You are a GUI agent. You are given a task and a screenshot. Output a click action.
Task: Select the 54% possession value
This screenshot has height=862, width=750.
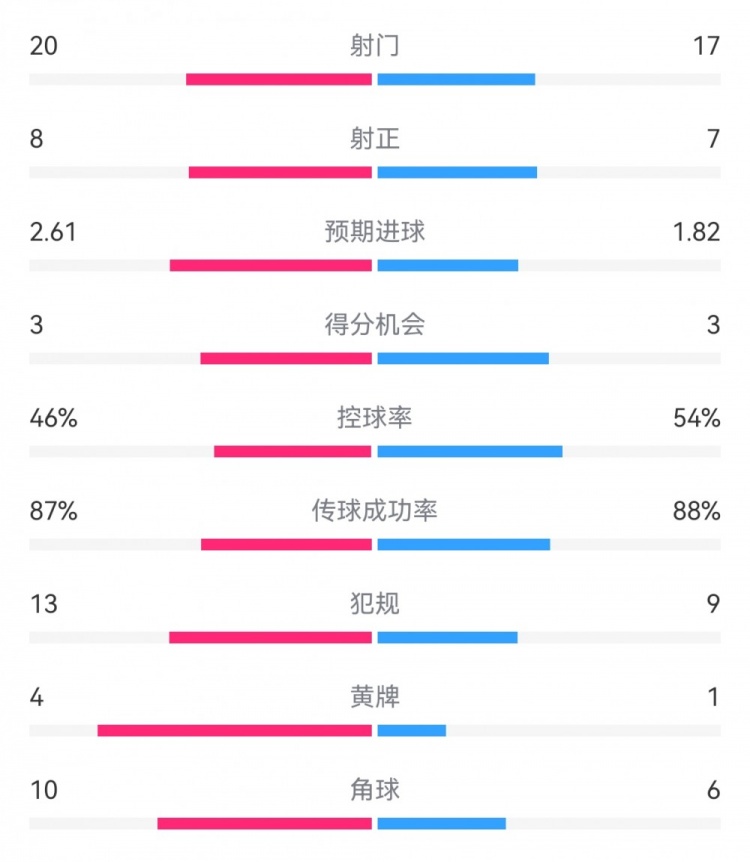click(x=697, y=418)
